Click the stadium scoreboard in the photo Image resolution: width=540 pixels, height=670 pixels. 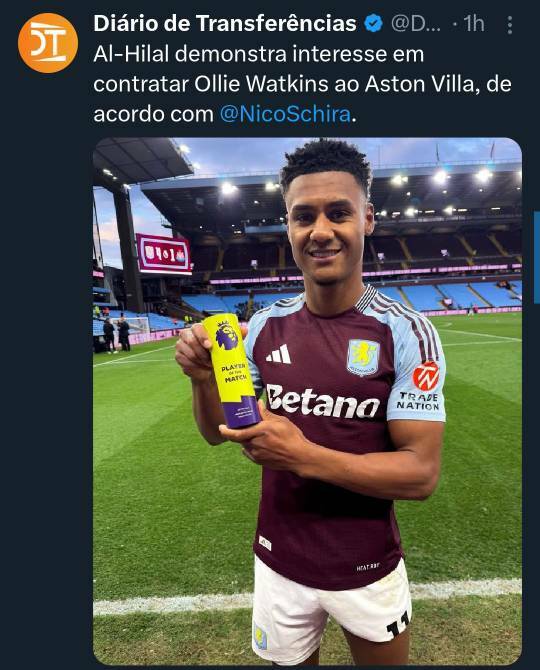[x=164, y=254]
